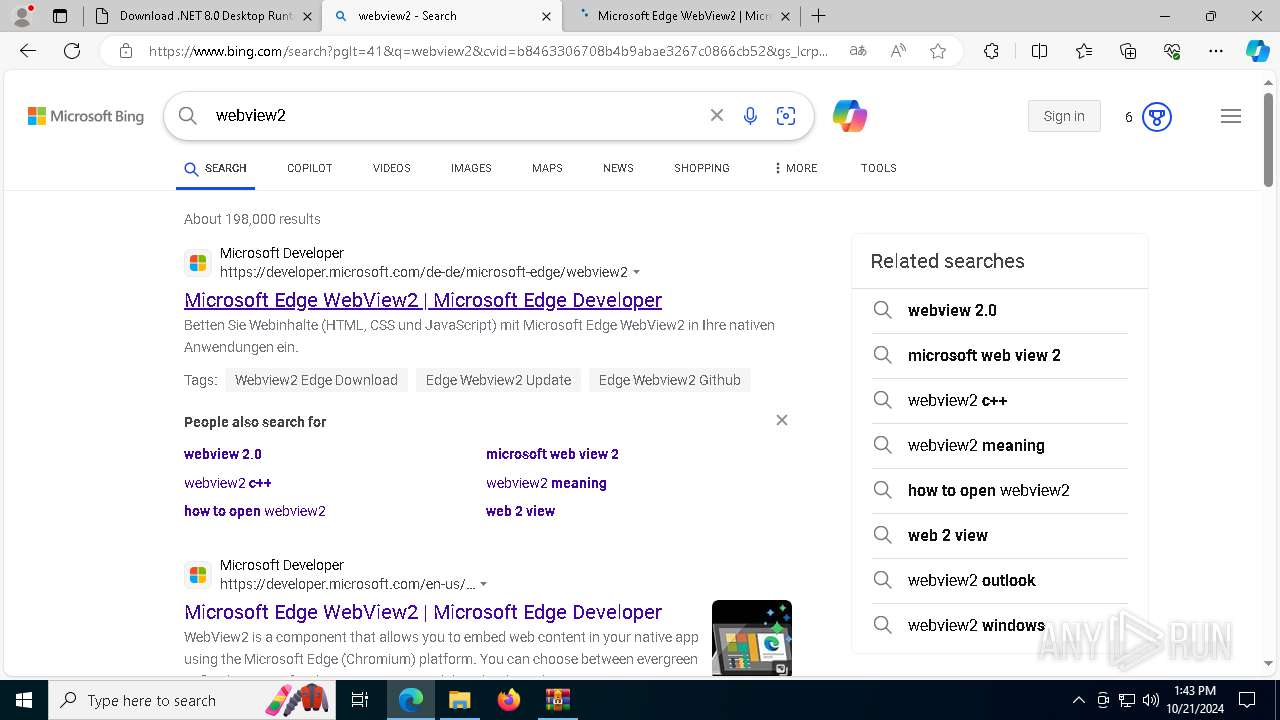Viewport: 1280px width, 720px height.
Task: Go back with the back arrow
Action: 28,51
